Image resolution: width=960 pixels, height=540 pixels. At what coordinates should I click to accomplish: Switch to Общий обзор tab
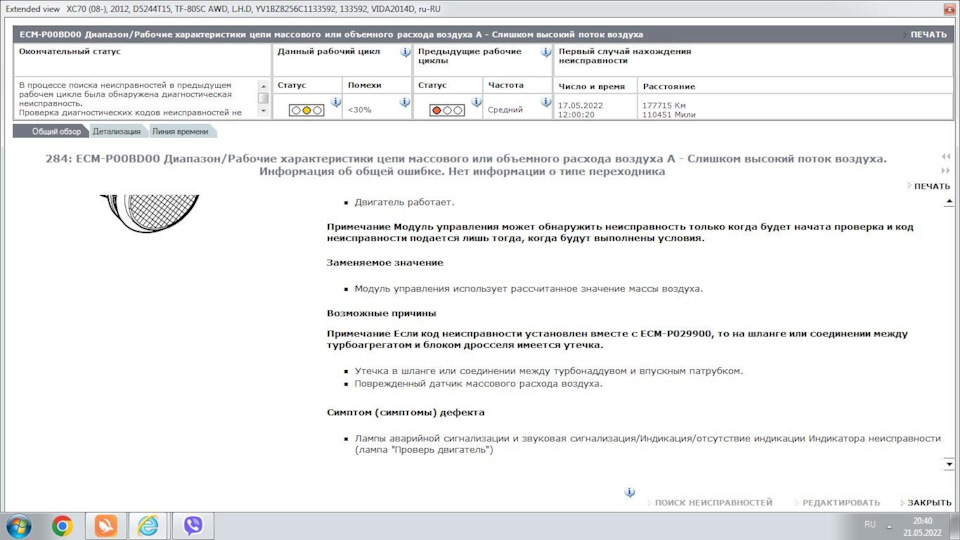tap(51, 131)
